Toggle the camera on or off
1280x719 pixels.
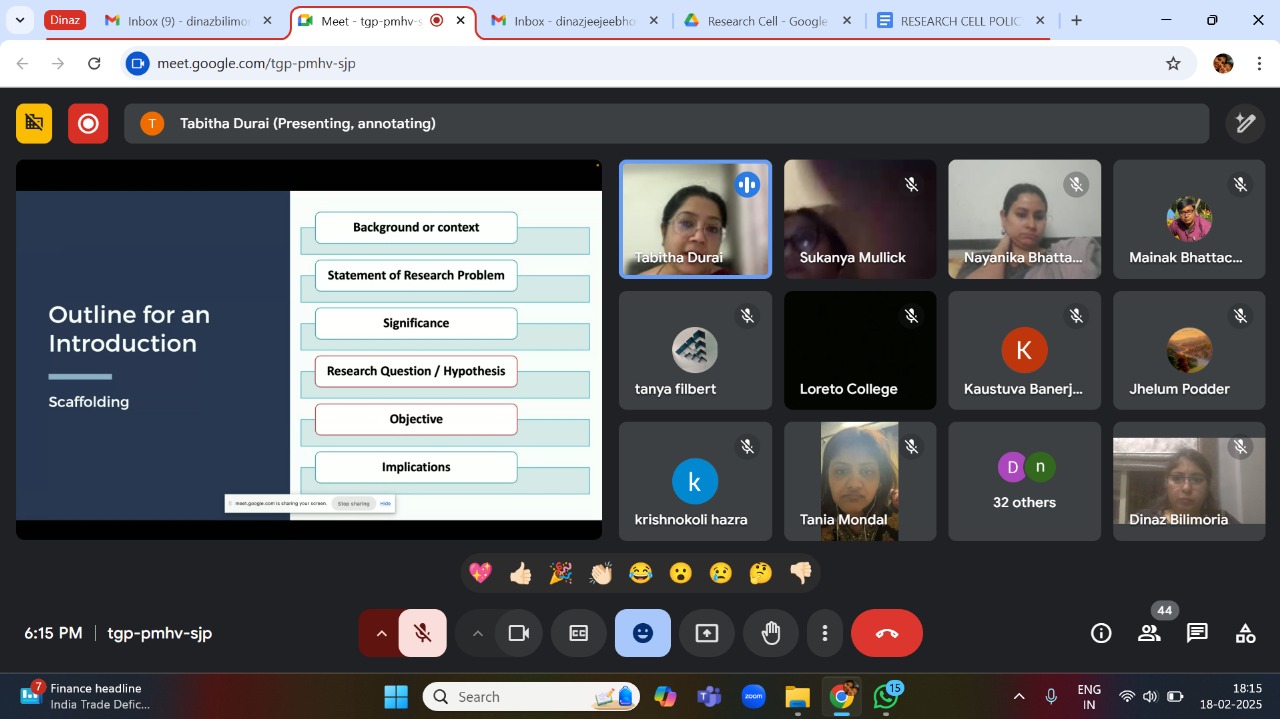click(518, 633)
